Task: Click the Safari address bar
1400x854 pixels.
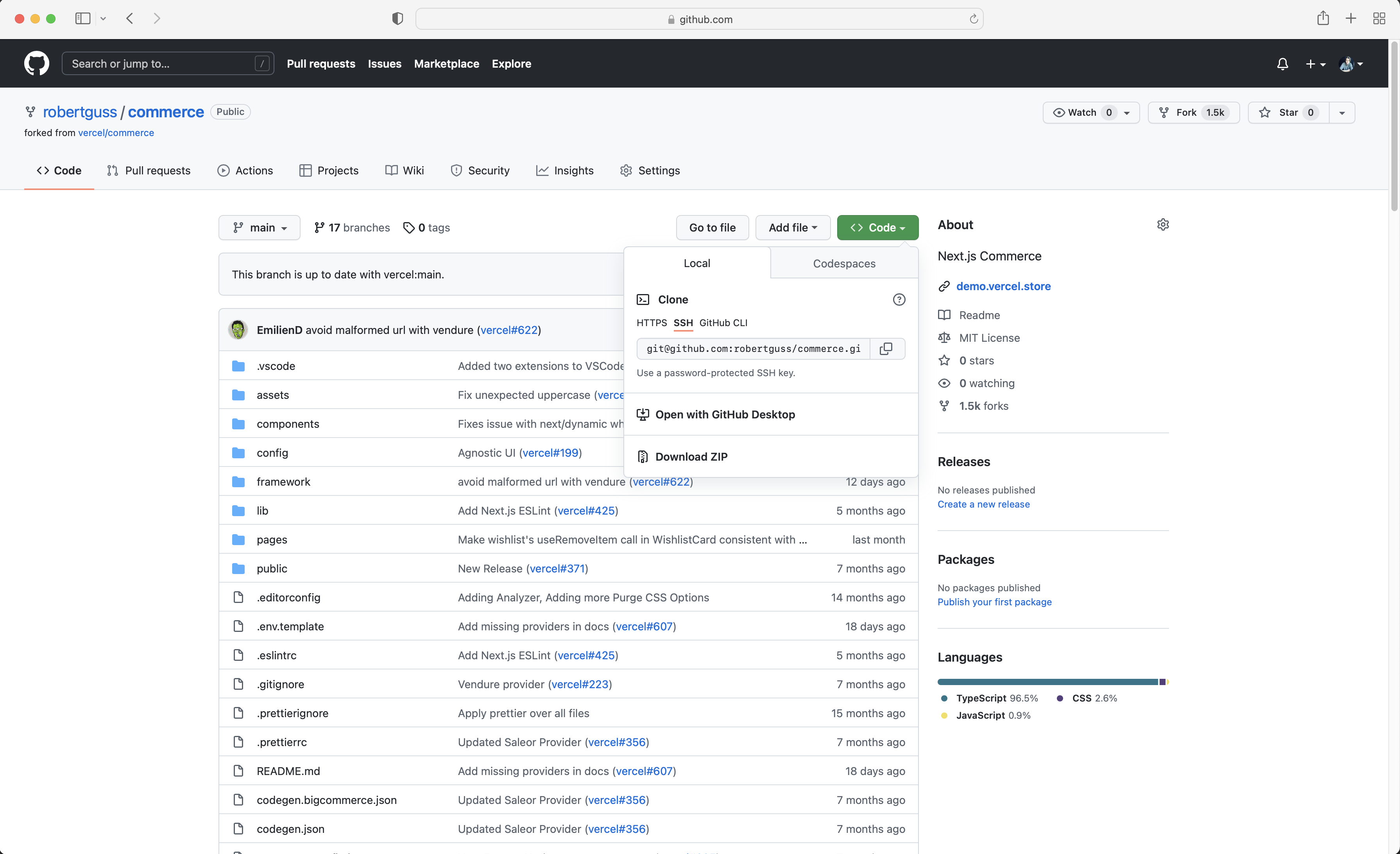Action: pos(700,19)
